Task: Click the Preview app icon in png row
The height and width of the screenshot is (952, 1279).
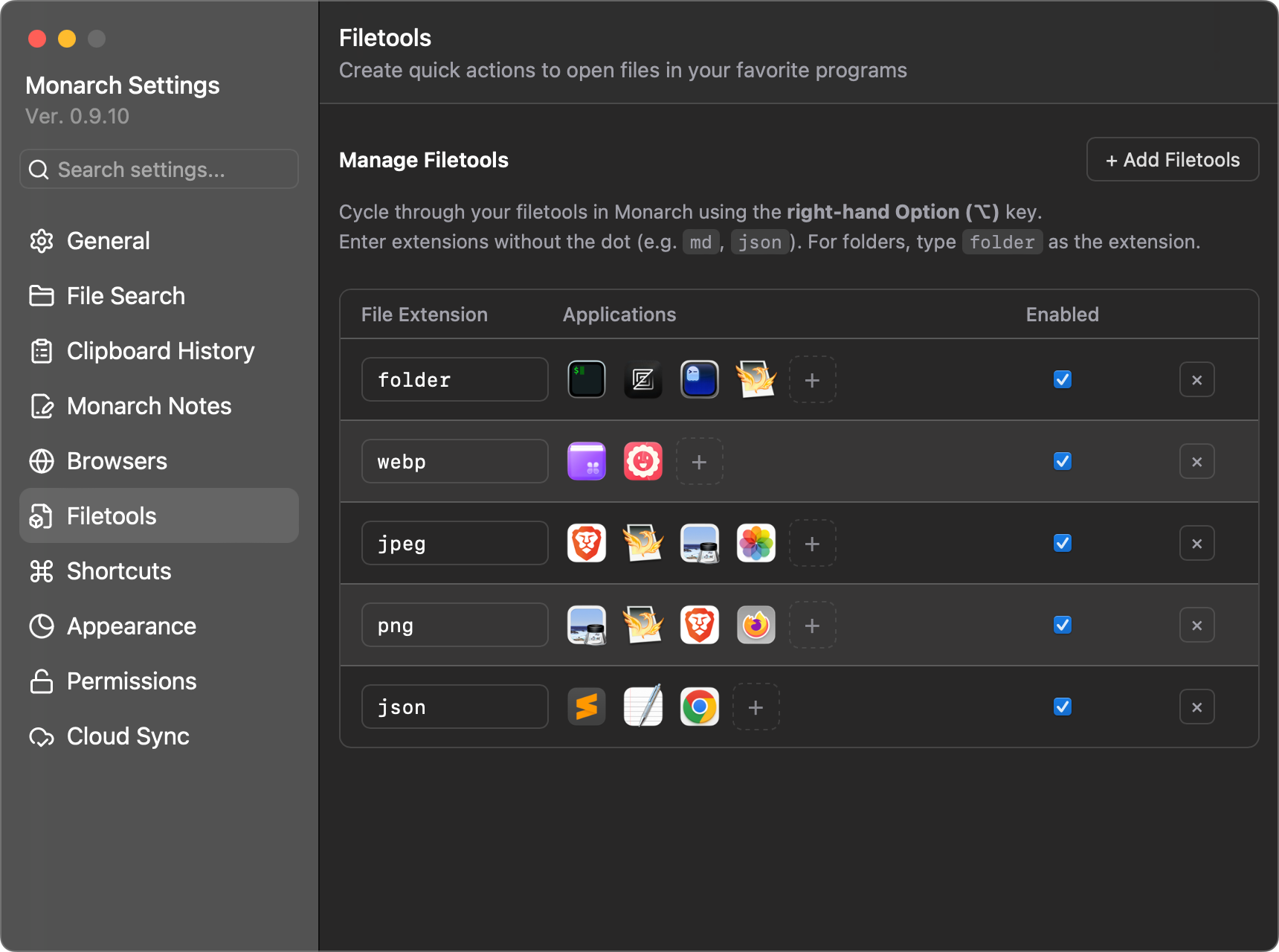Action: pyautogui.click(x=587, y=625)
